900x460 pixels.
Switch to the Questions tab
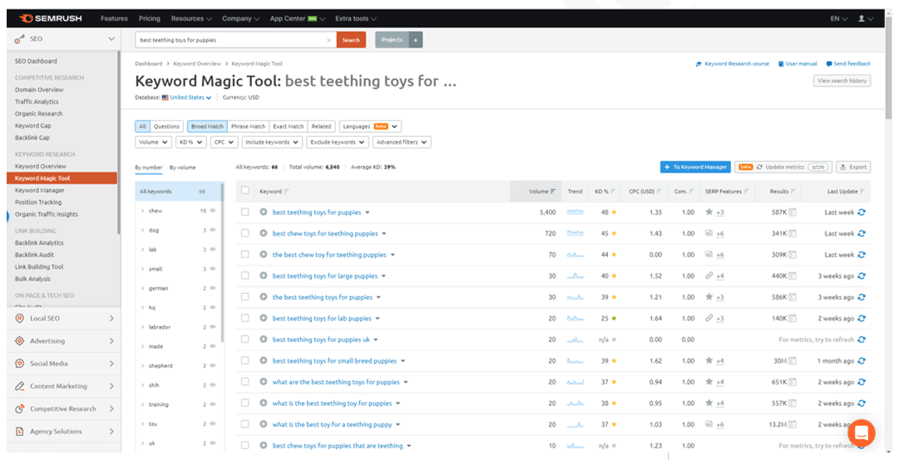[166, 126]
